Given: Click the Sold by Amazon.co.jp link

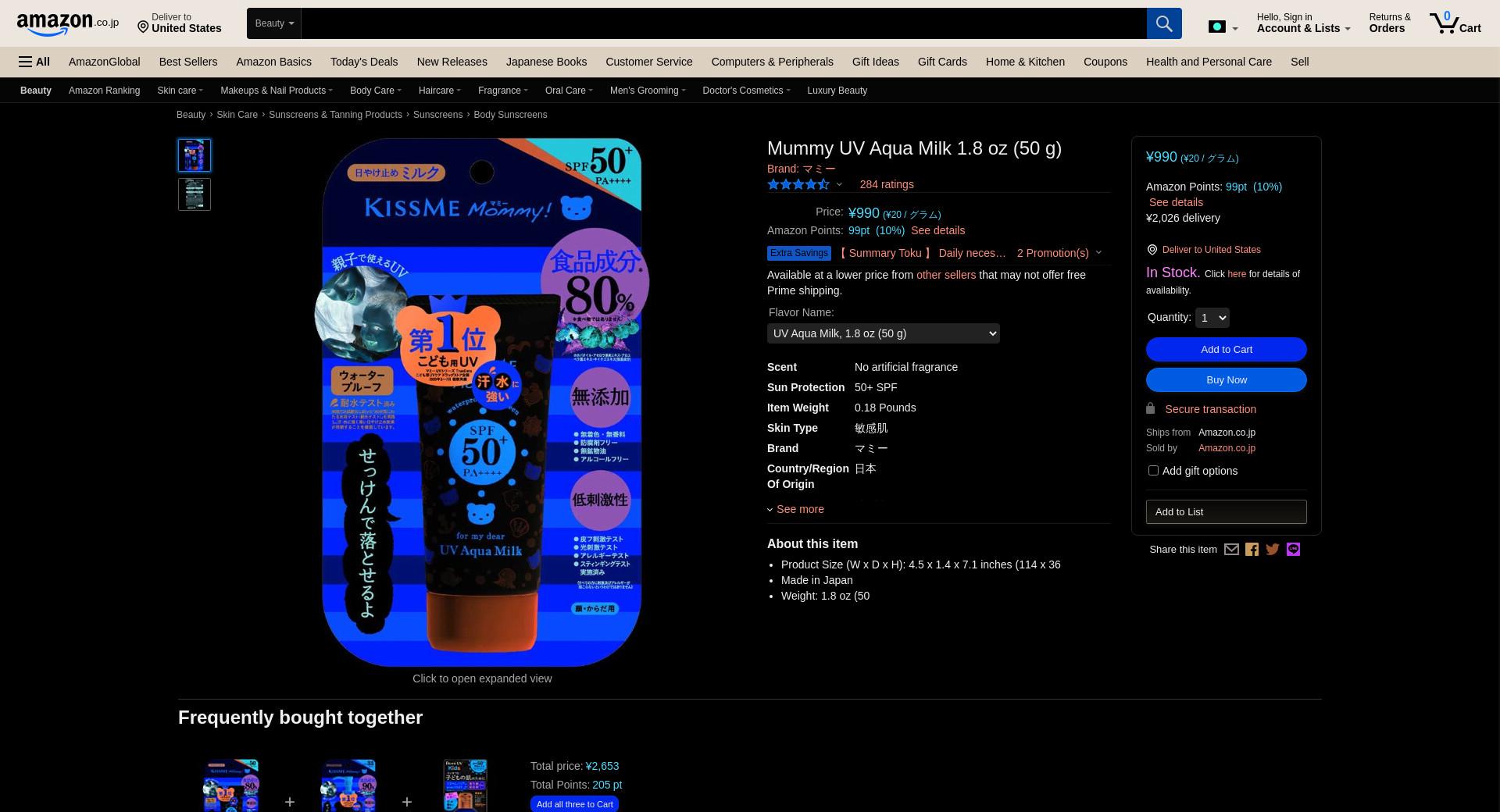Looking at the screenshot, I should click(x=1227, y=448).
